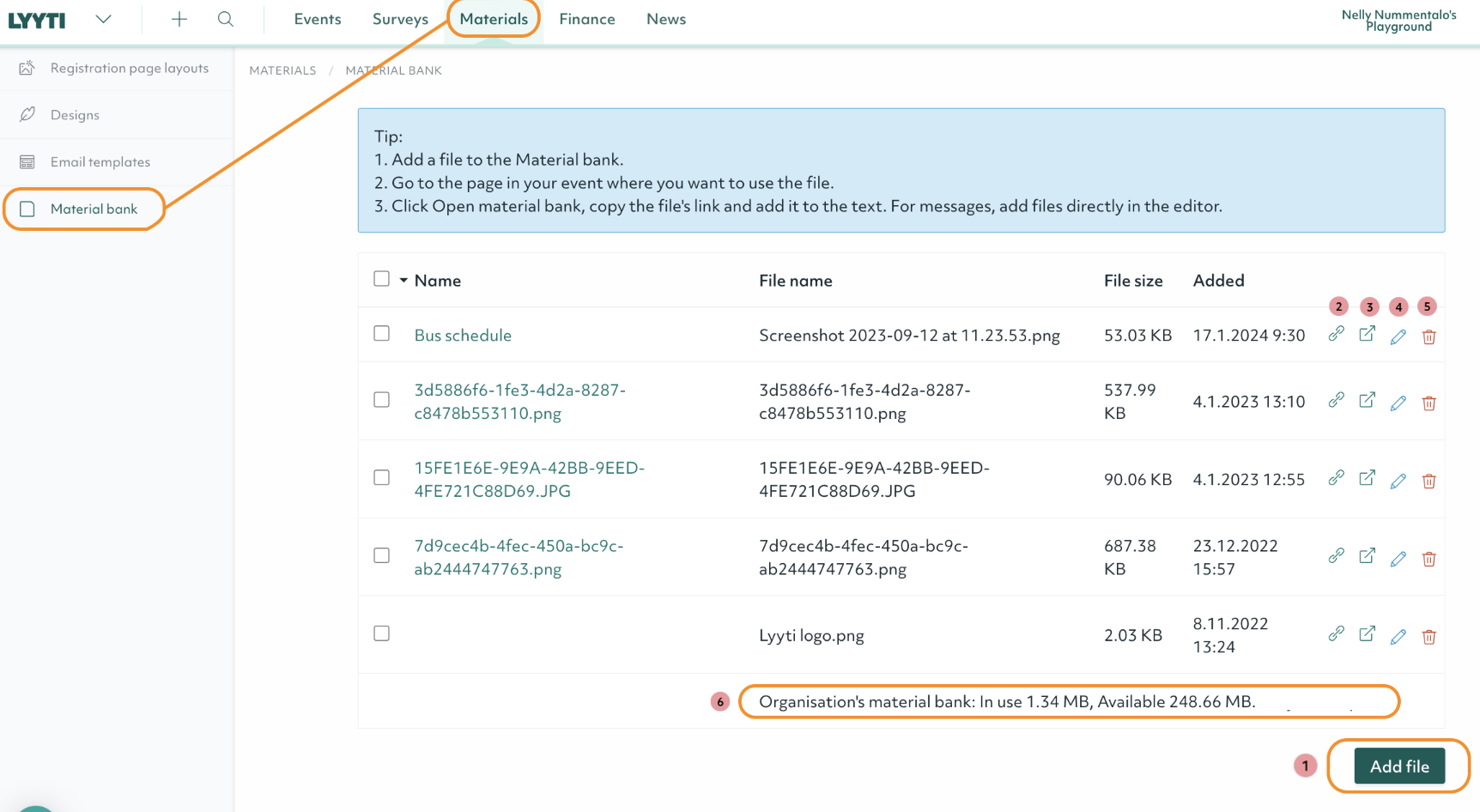Click the plus icon in top bar
Viewport: 1480px width, 812px height.
[179, 19]
